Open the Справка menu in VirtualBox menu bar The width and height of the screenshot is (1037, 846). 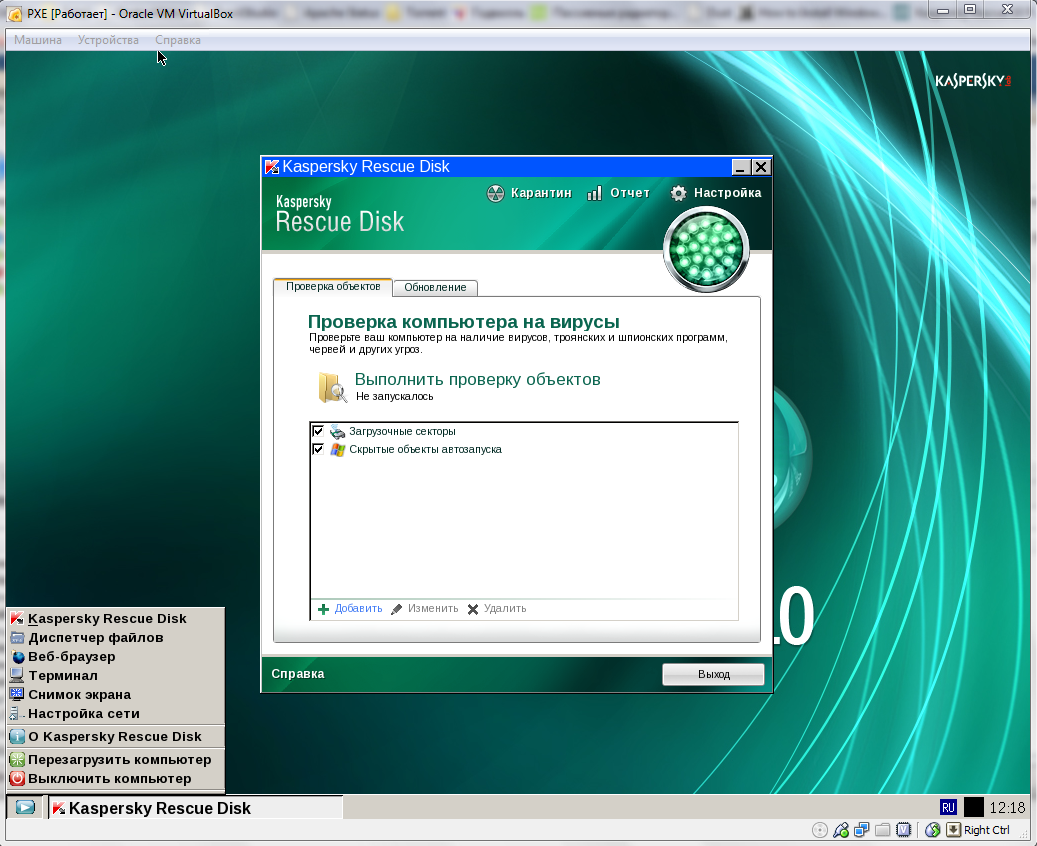(178, 40)
